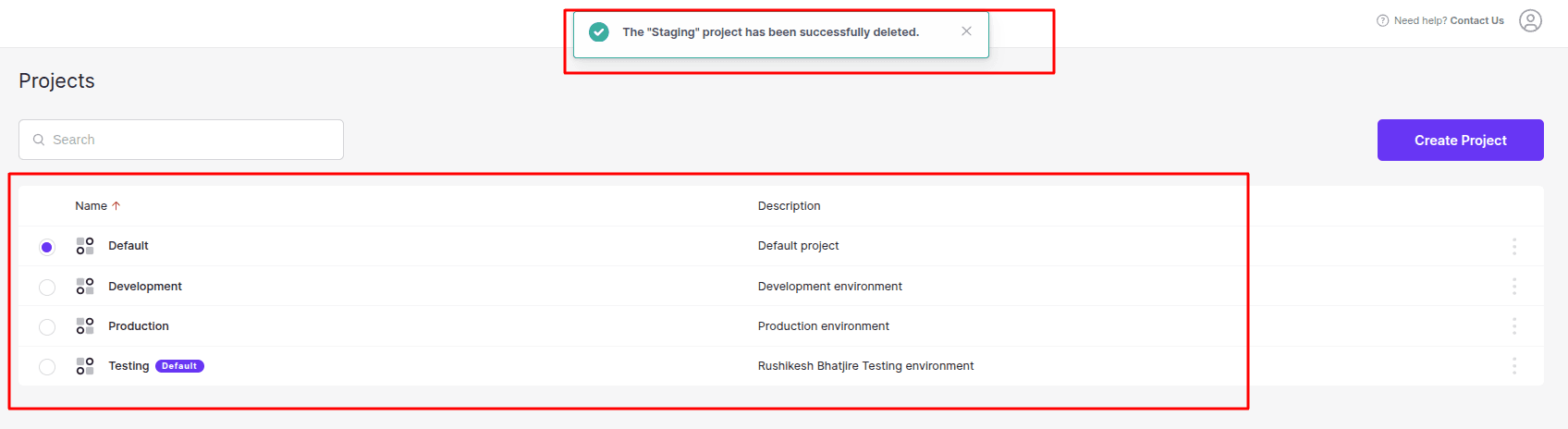1568x429 pixels.
Task: Click the purple Default badge on Testing
Action: pos(179,366)
